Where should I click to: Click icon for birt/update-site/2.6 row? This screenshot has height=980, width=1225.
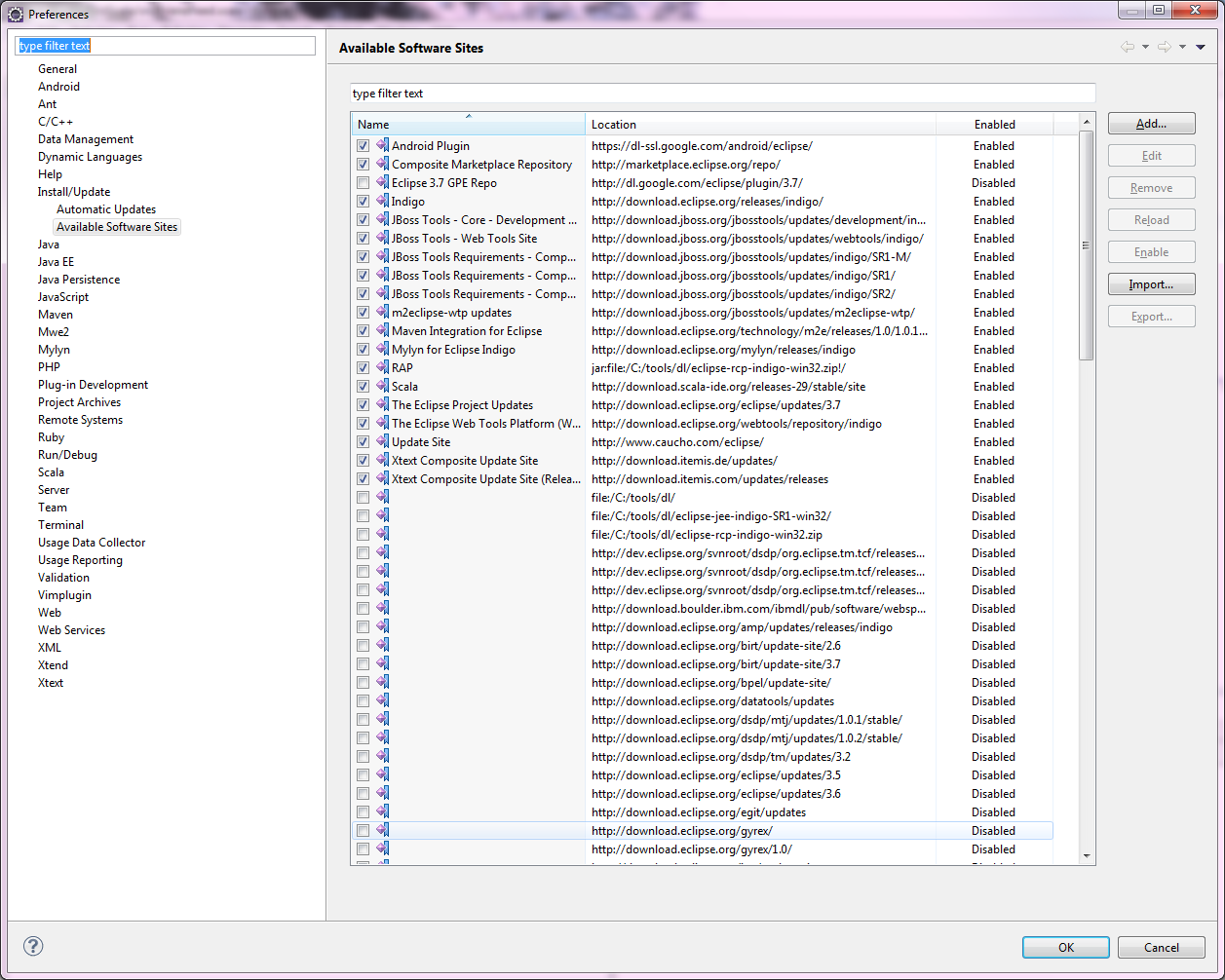382,645
